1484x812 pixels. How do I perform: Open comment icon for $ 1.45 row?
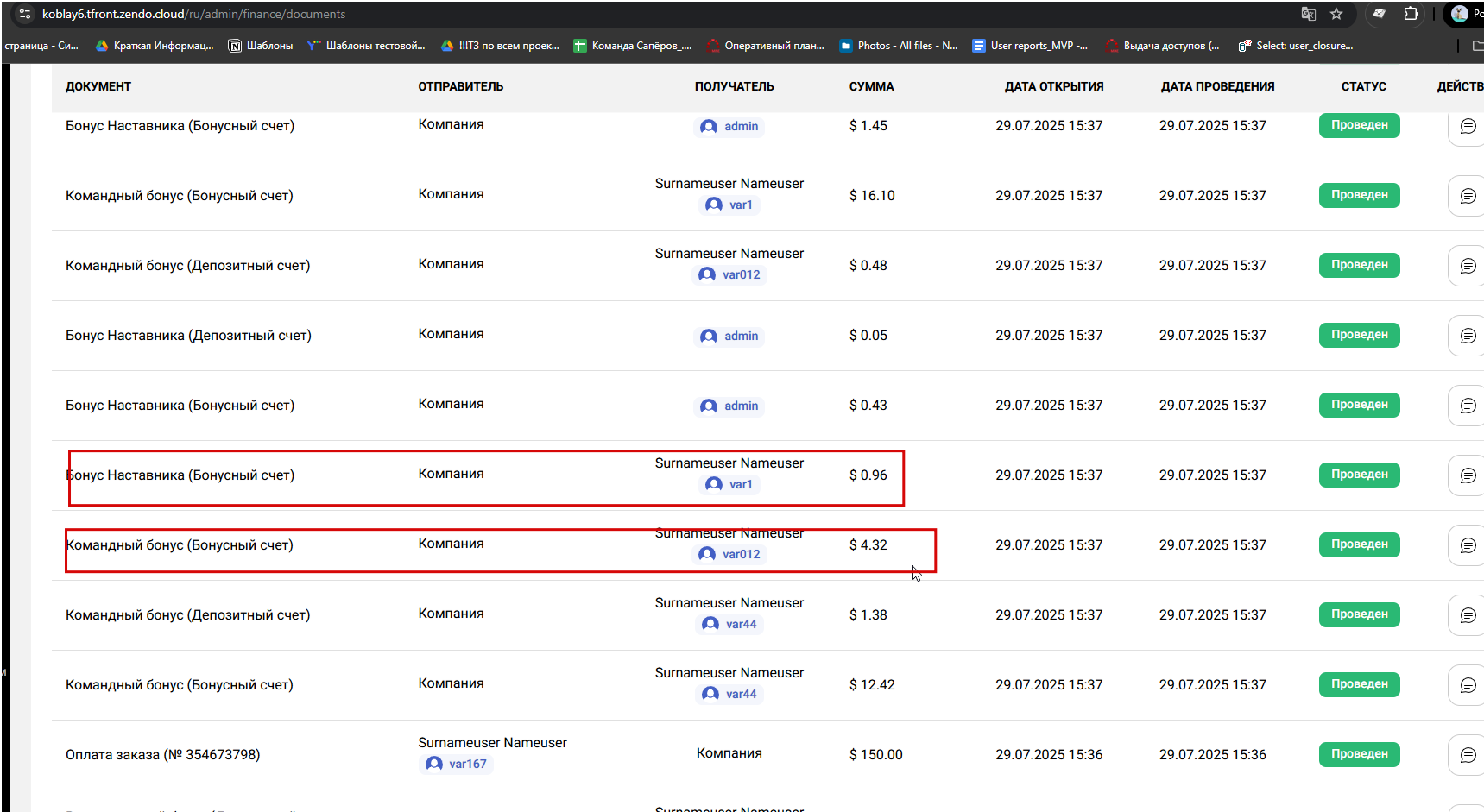(x=1468, y=126)
